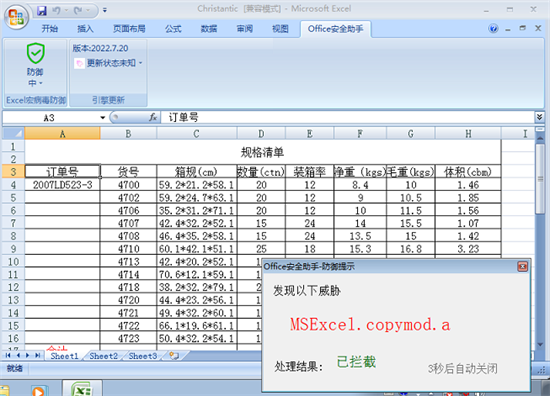Click the 货号 header cell
The height and width of the screenshot is (396, 550).
(128, 172)
